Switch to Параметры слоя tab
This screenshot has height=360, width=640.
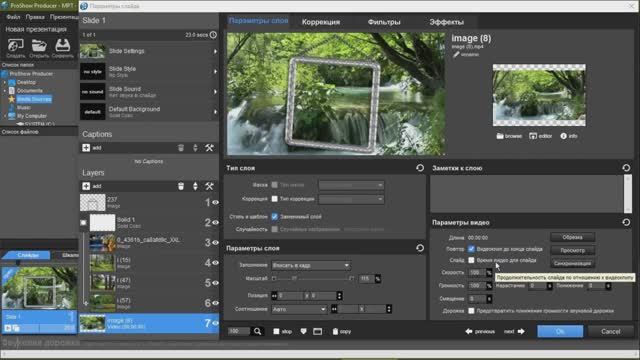(x=258, y=20)
